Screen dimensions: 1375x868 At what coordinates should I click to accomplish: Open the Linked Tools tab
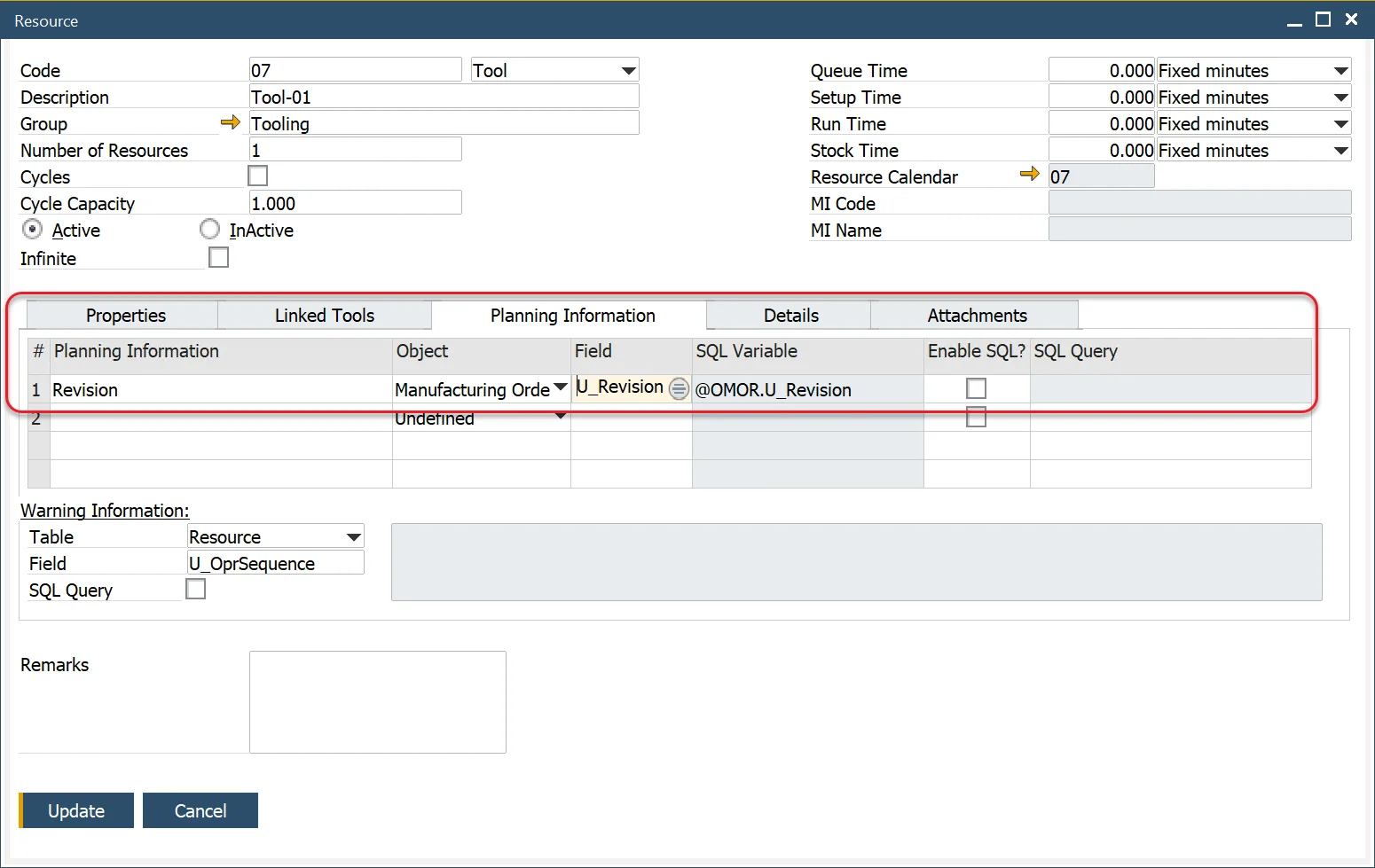coord(323,315)
